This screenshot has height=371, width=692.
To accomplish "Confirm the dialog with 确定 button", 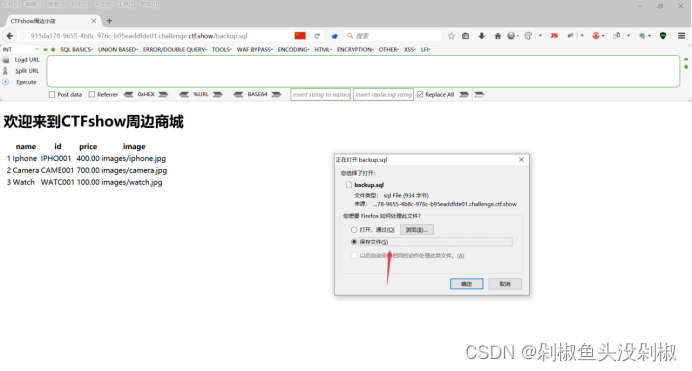I will (x=466, y=284).
